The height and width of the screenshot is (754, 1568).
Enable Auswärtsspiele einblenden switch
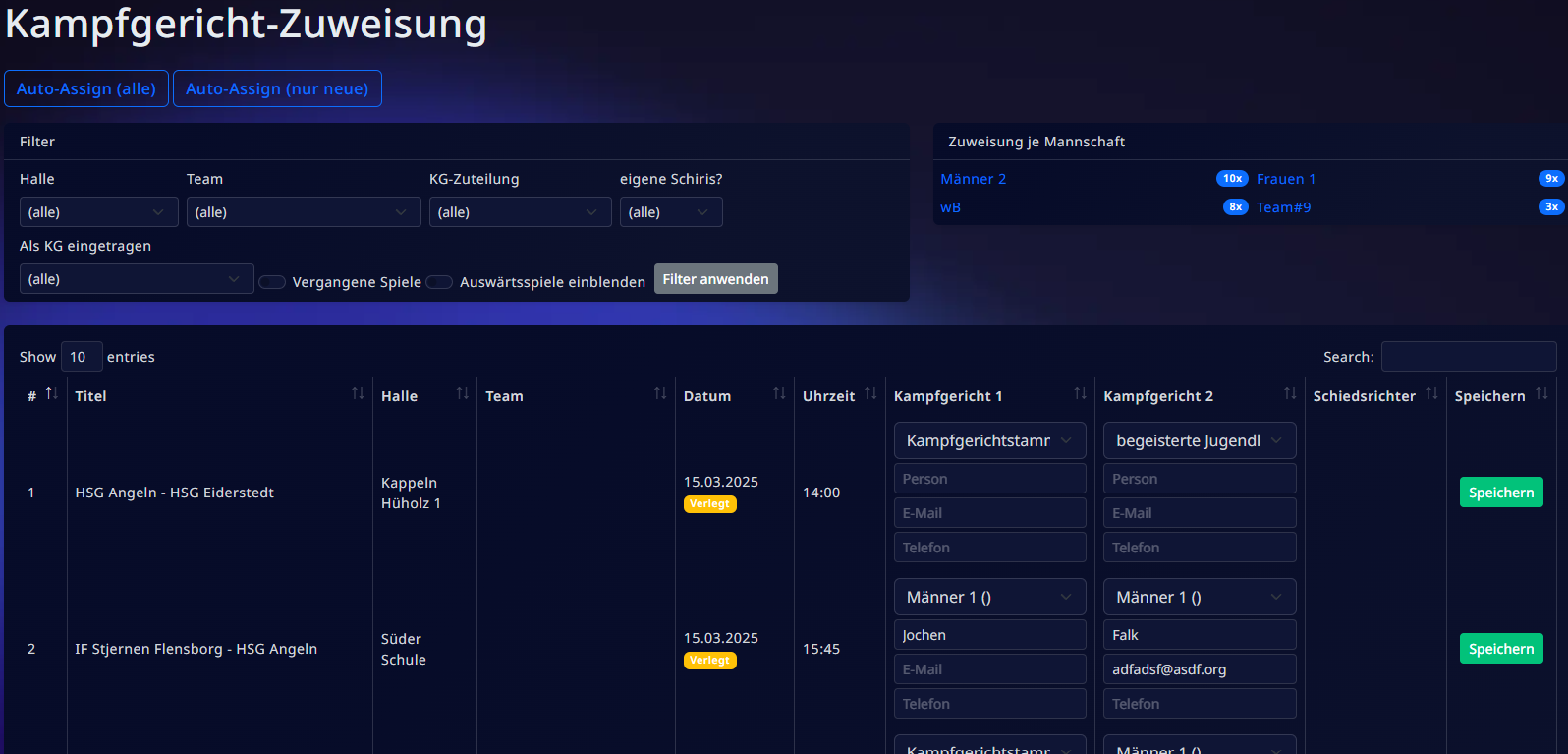click(x=439, y=282)
